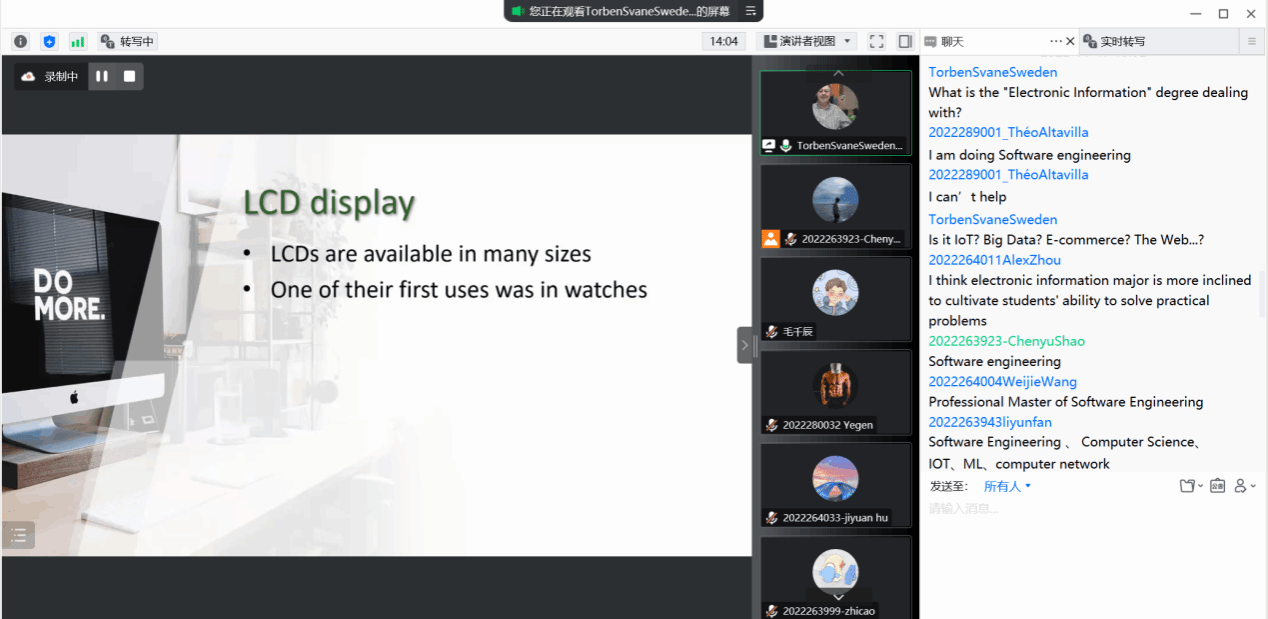
Task: Switch to the 实时转写 tab
Action: [x=1122, y=42]
